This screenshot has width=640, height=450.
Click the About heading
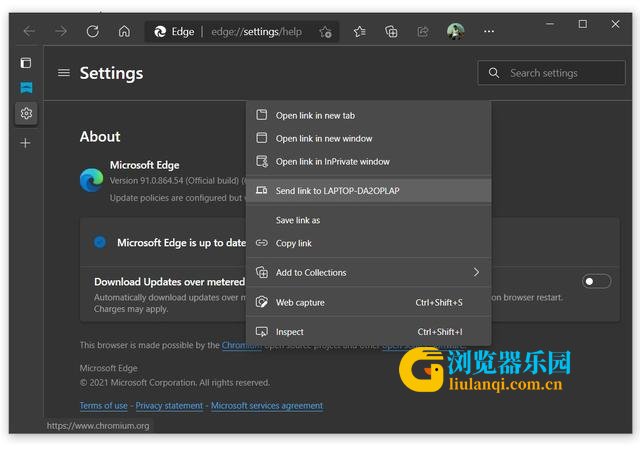100,136
